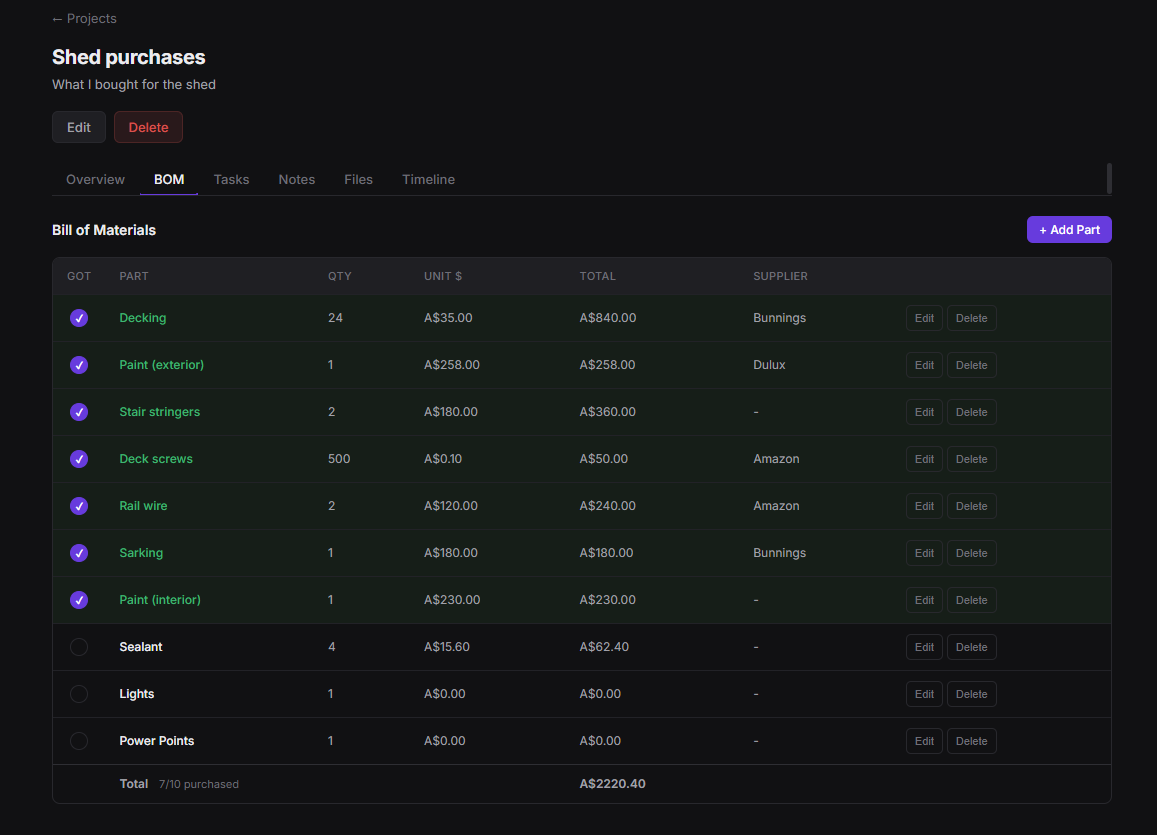Go to the Notes tab
Viewport: 1157px width, 835px height.
click(296, 180)
